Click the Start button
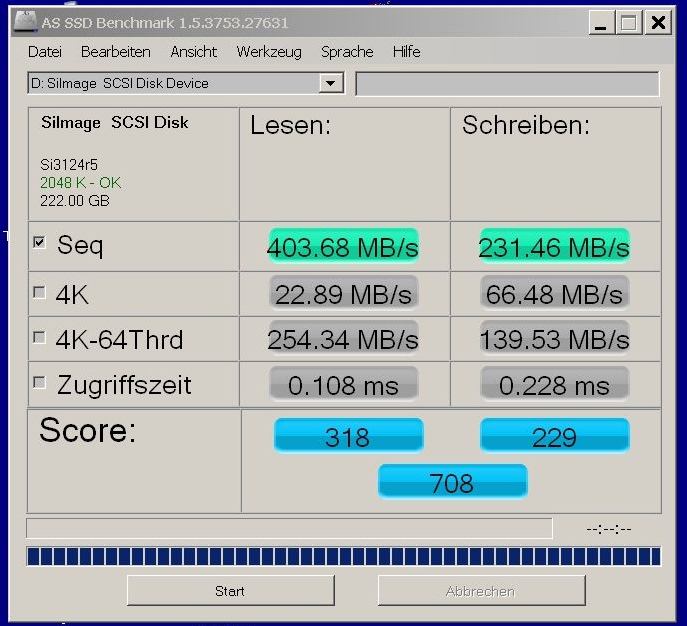This screenshot has height=626, width=687. coord(230,591)
